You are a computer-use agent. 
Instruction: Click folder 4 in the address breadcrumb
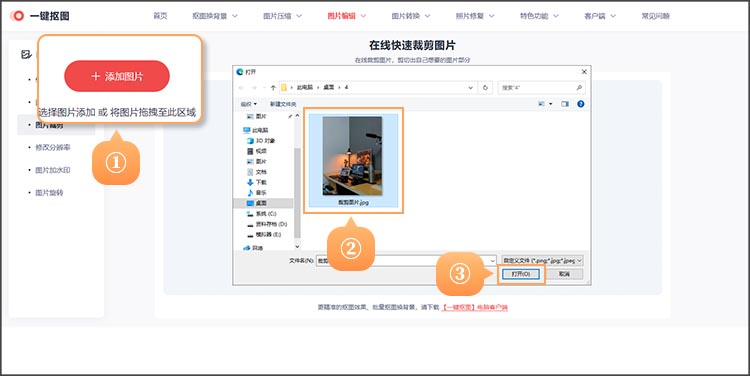point(346,88)
